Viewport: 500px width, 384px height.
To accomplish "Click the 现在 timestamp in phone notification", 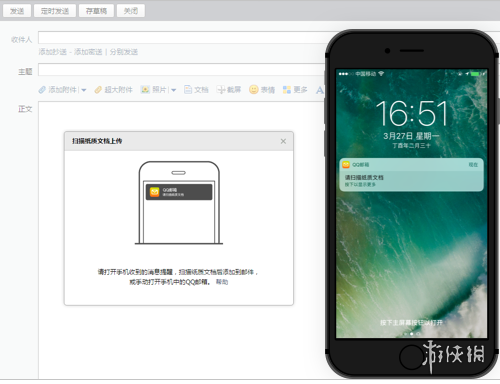I will (x=473, y=165).
